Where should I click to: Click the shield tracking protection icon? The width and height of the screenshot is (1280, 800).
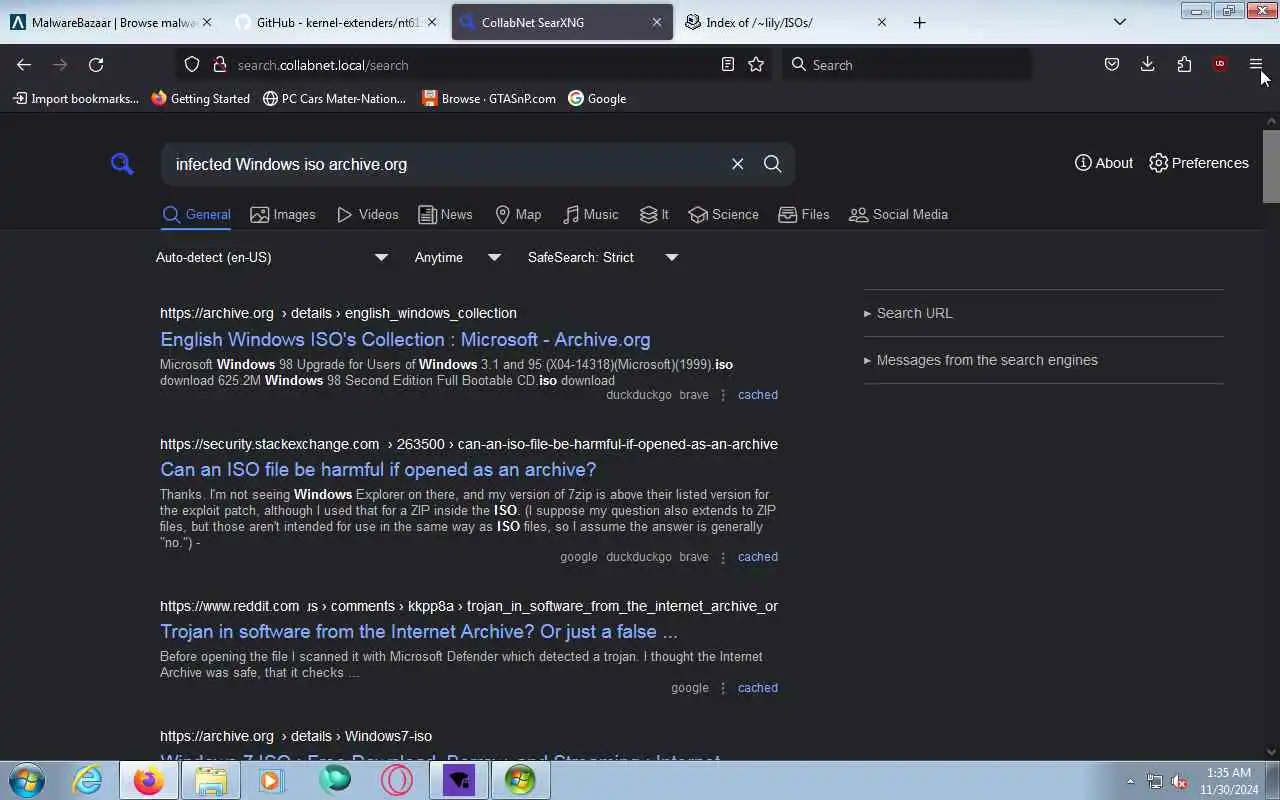pyautogui.click(x=192, y=64)
